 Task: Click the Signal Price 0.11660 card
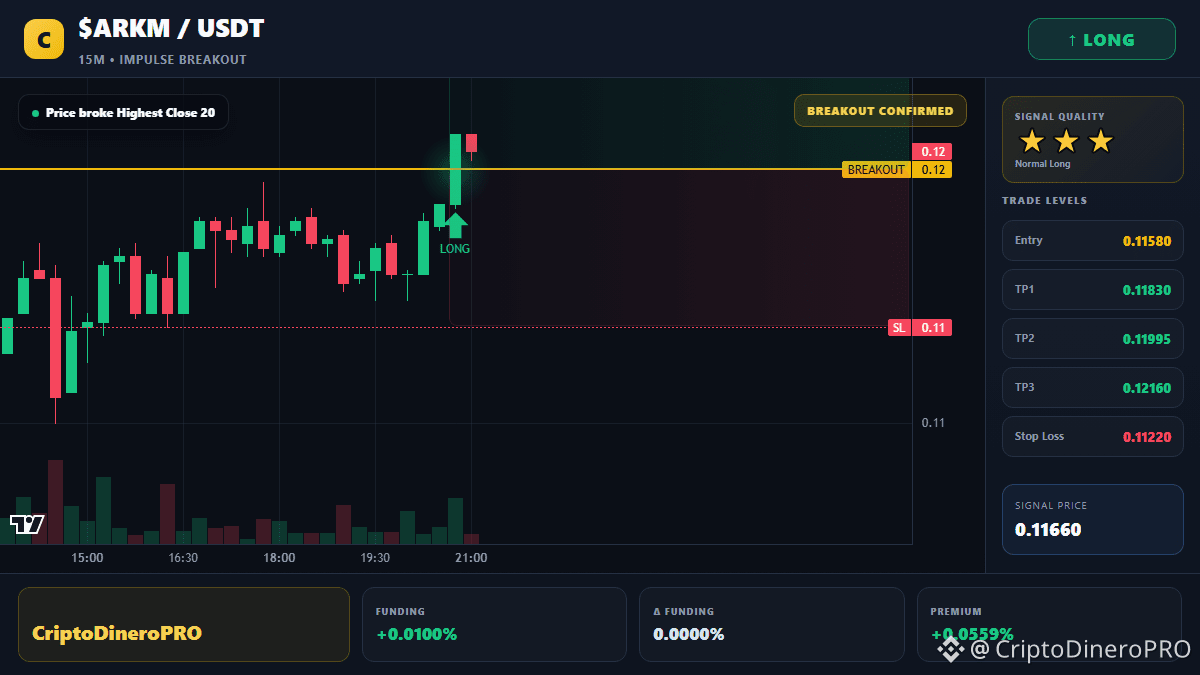click(x=1093, y=519)
